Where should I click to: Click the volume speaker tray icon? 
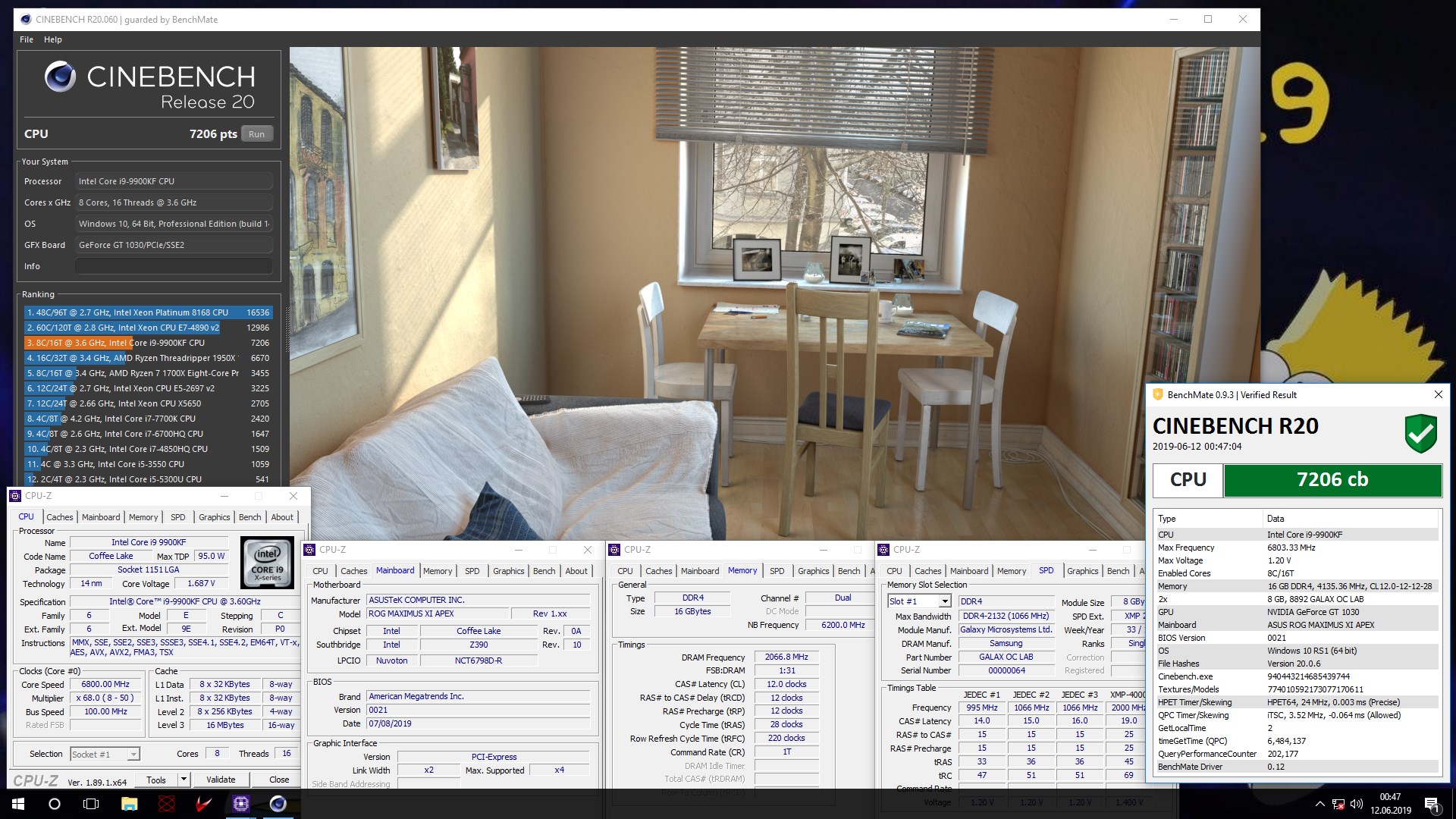[x=1357, y=804]
